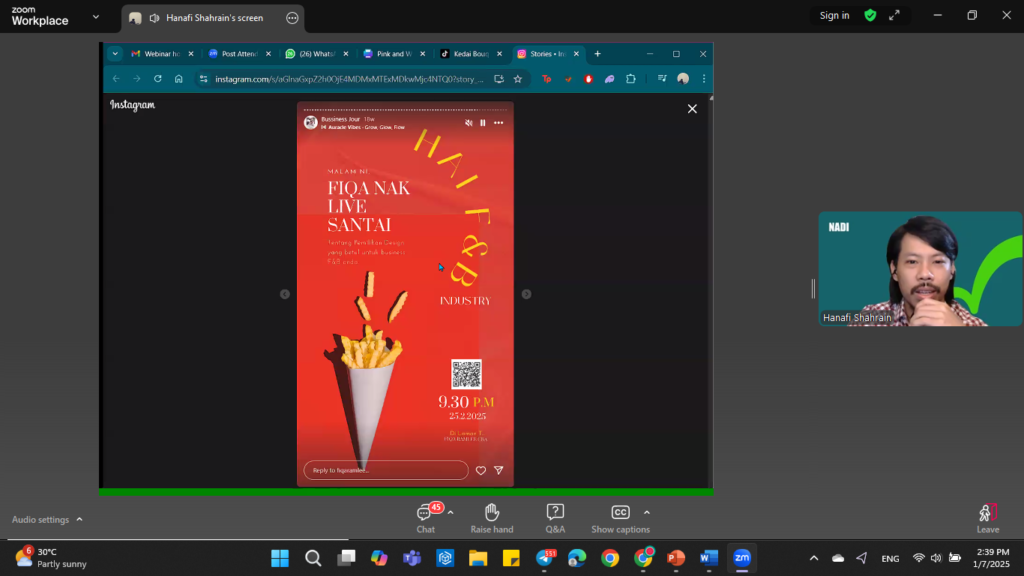Click the instagram.com address bar URL
This screenshot has width=1024, height=576.
pyautogui.click(x=349, y=79)
